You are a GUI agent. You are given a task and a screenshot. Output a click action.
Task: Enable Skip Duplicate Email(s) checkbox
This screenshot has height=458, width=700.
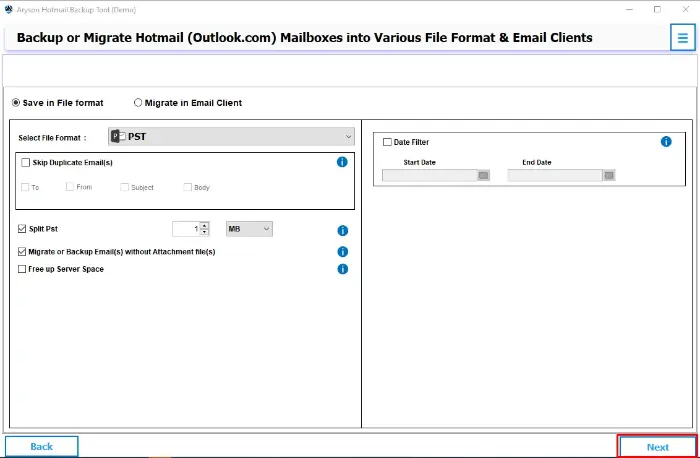(25, 162)
